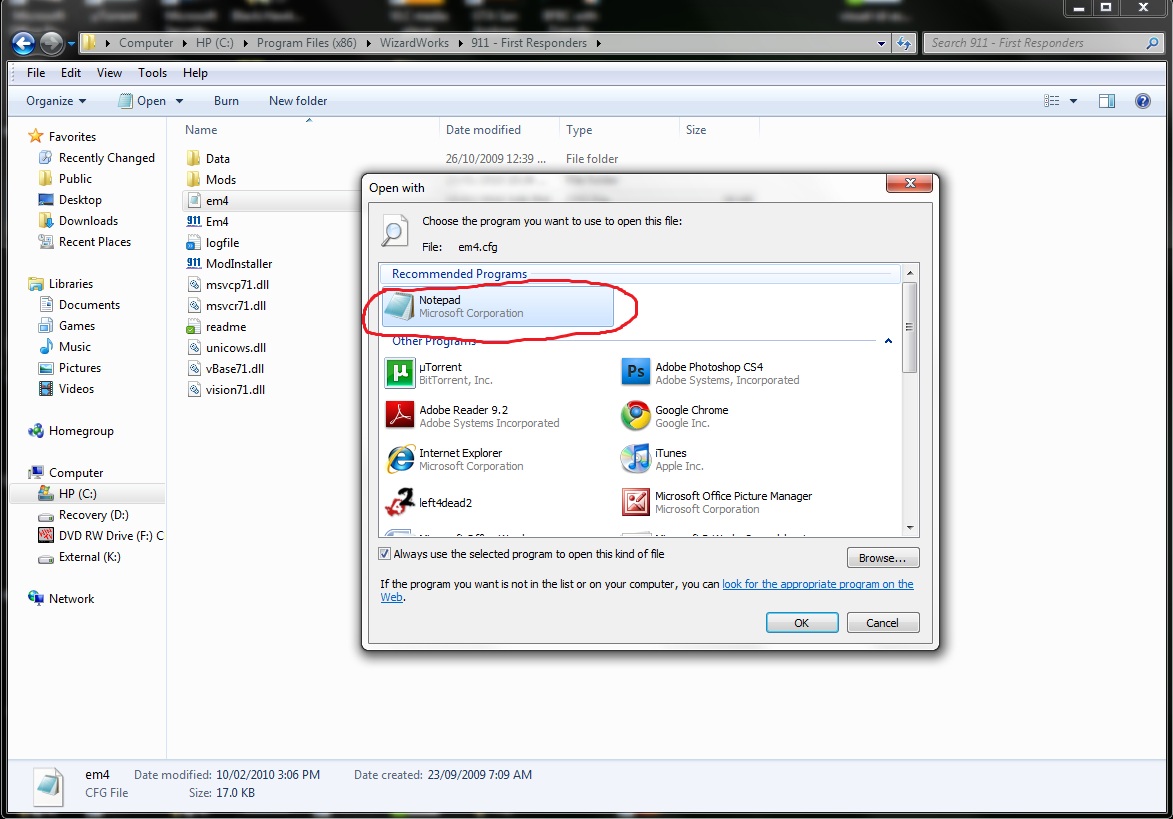Open the Mods folder

coord(210,180)
